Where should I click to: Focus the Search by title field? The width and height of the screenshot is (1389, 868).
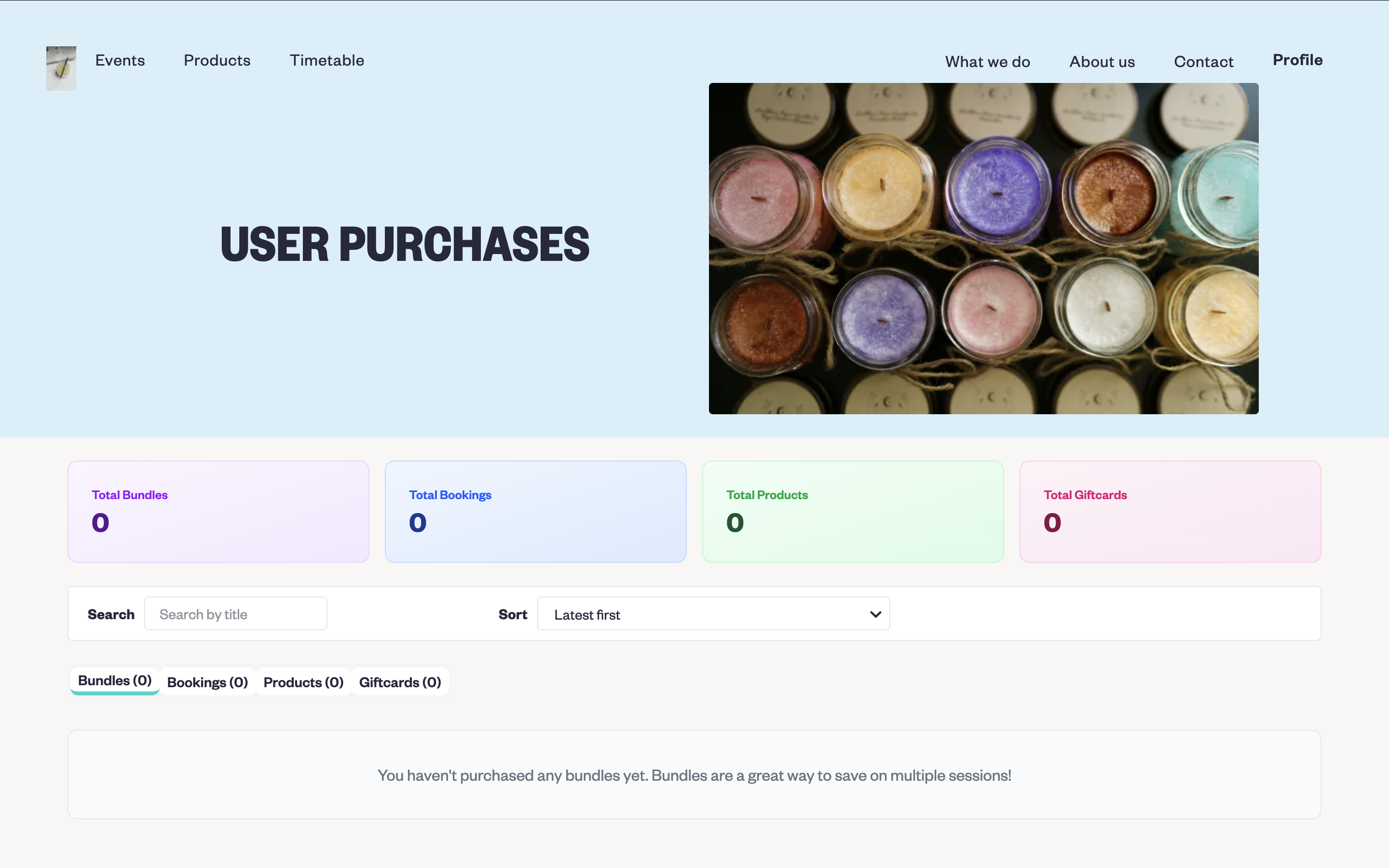(x=235, y=614)
